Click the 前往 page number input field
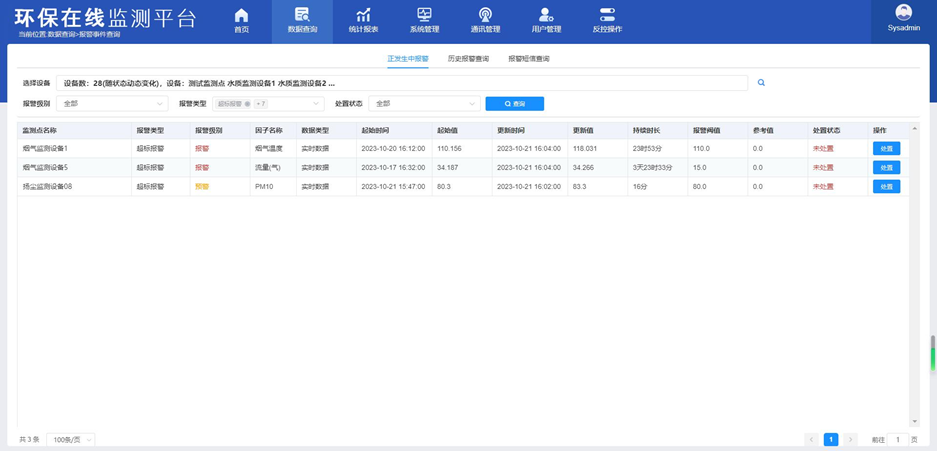This screenshot has height=451, width=937. [898, 440]
